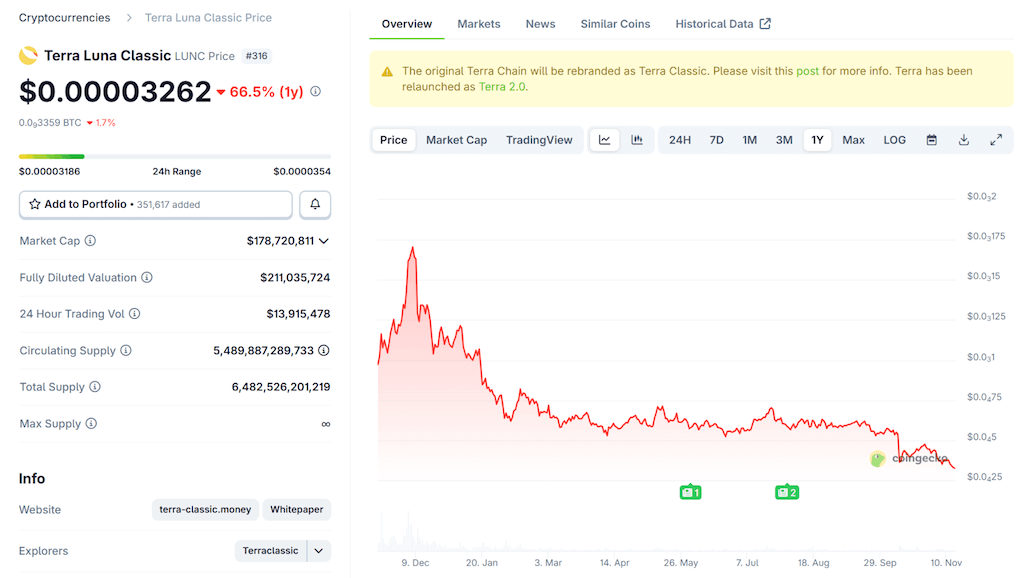Select the Max timeframe
The image size is (1033, 578).
(x=853, y=140)
